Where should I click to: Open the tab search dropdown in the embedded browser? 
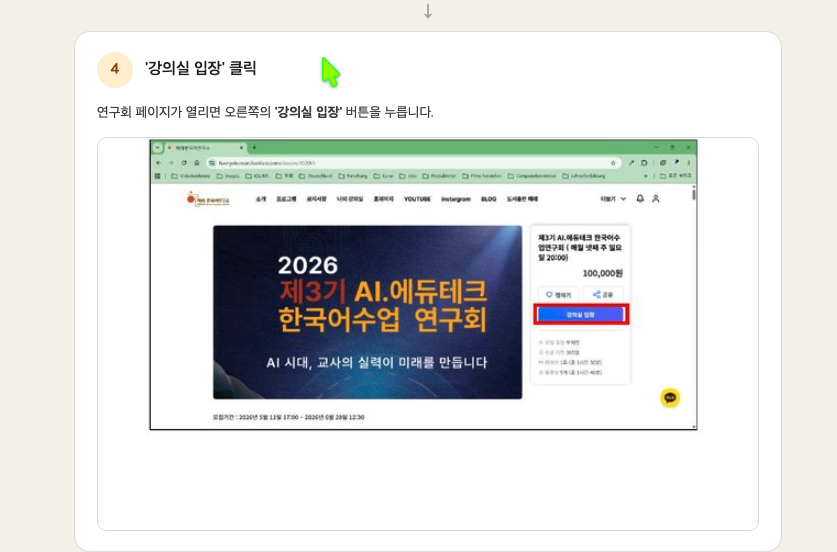click(157, 147)
